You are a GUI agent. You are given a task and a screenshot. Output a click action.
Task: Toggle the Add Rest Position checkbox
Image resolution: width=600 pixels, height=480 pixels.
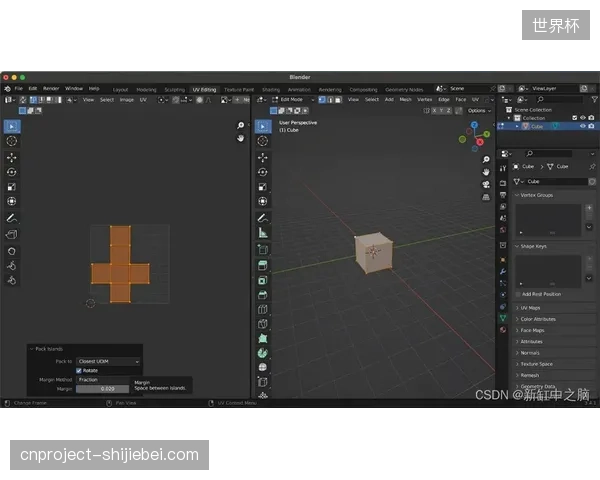[x=518, y=294]
